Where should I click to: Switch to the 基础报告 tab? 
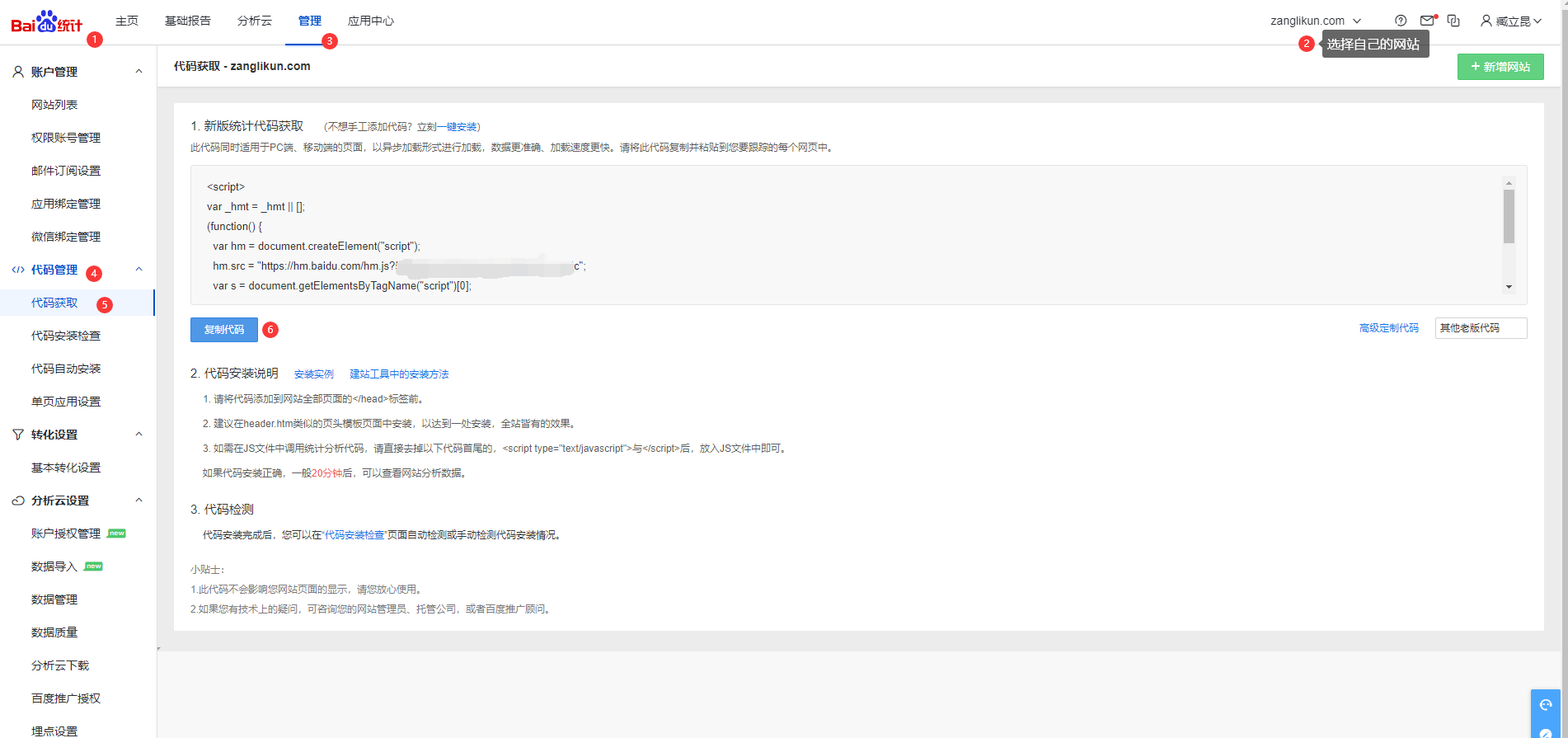(x=188, y=21)
